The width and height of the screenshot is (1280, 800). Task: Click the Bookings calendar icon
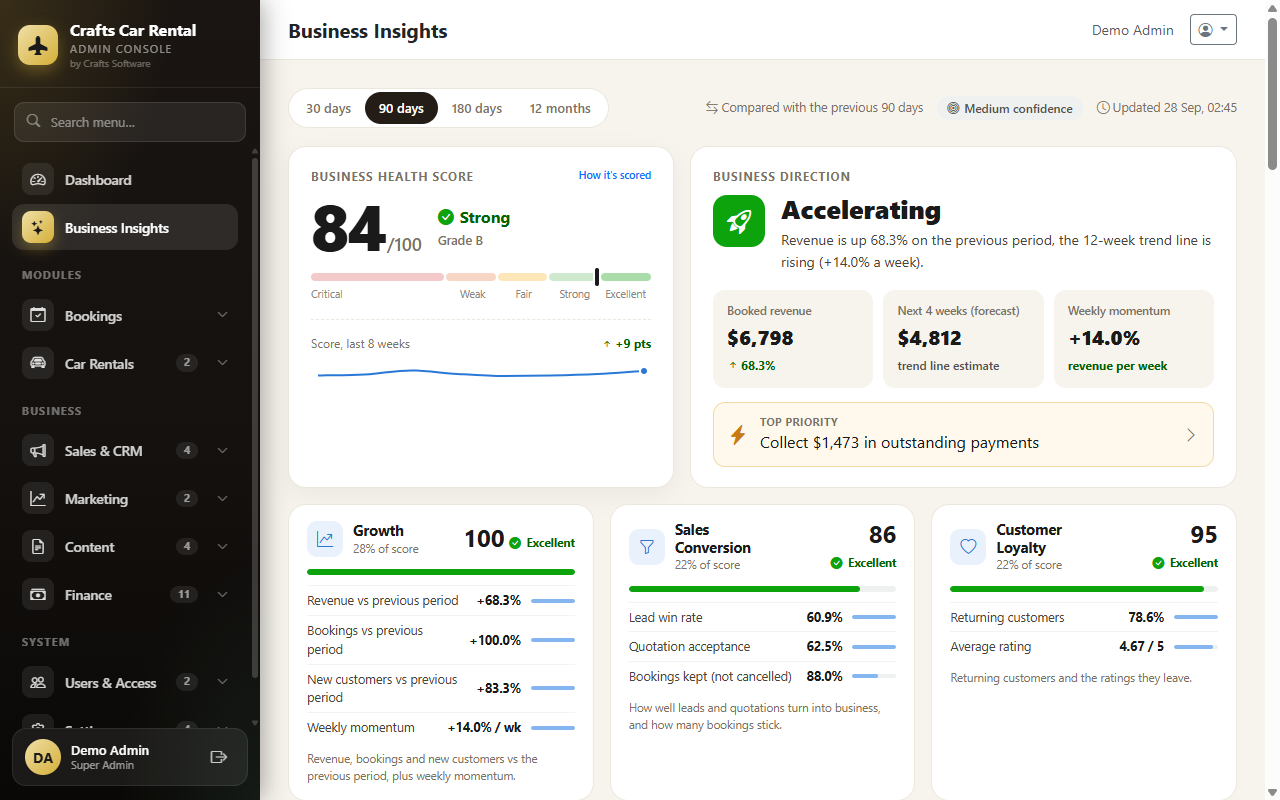pos(38,316)
